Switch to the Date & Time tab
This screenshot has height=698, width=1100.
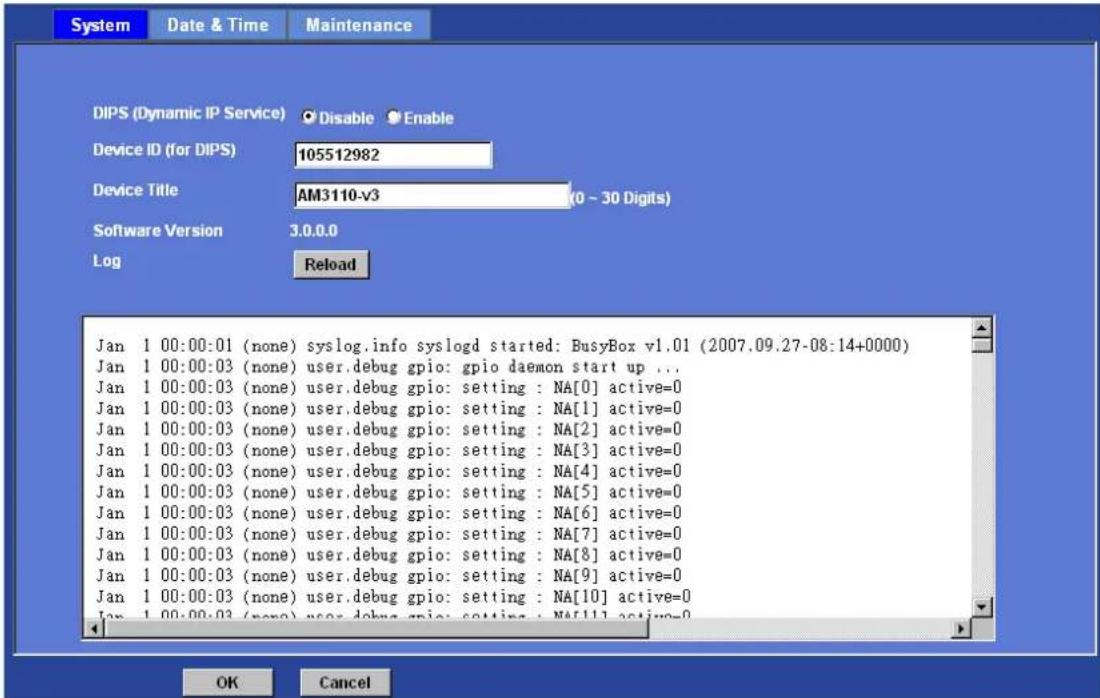pyautogui.click(x=217, y=25)
